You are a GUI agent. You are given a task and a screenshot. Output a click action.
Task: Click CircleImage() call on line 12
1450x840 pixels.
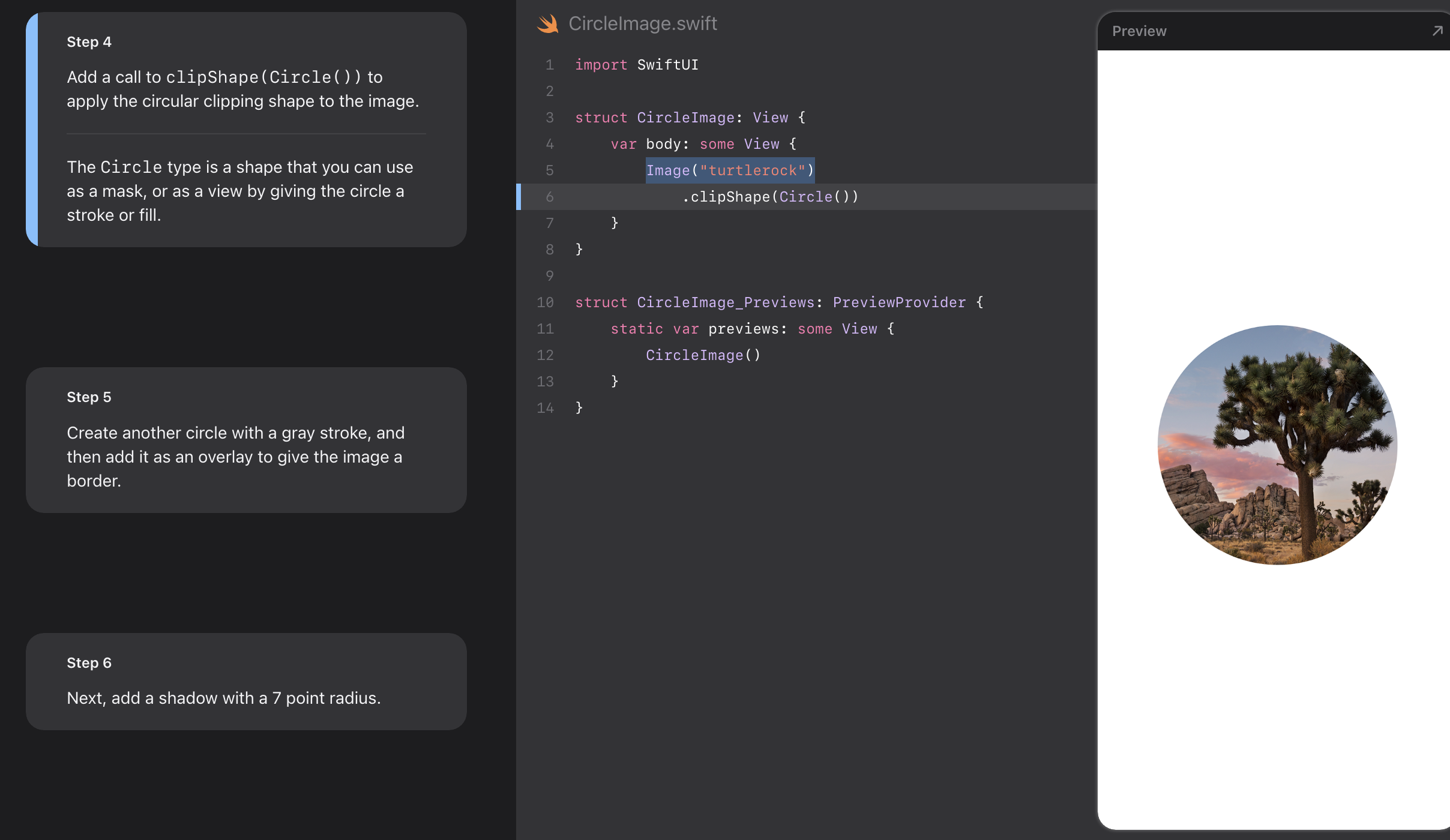coord(703,355)
